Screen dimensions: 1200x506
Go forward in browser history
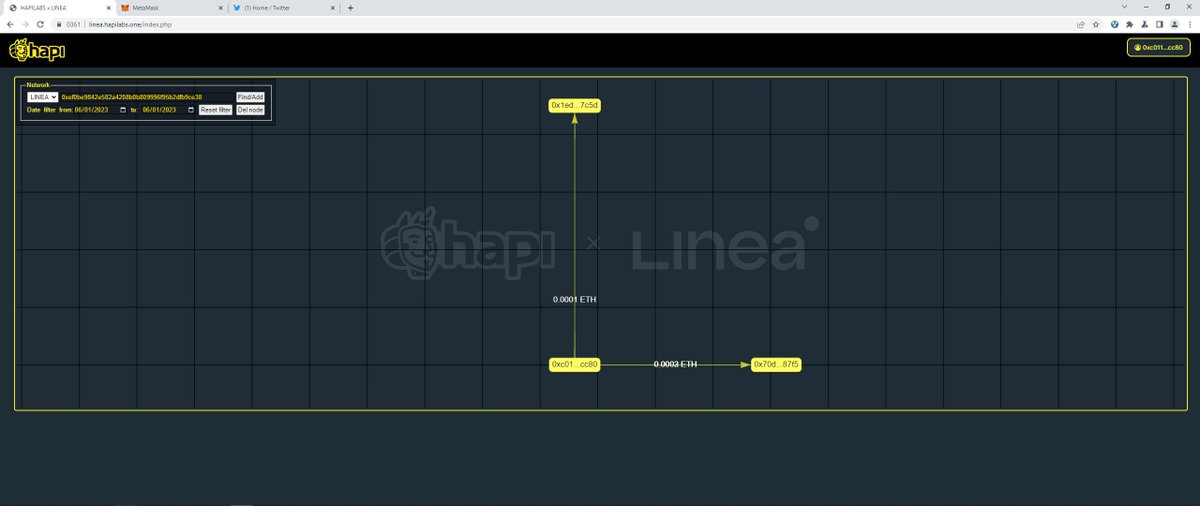25,24
